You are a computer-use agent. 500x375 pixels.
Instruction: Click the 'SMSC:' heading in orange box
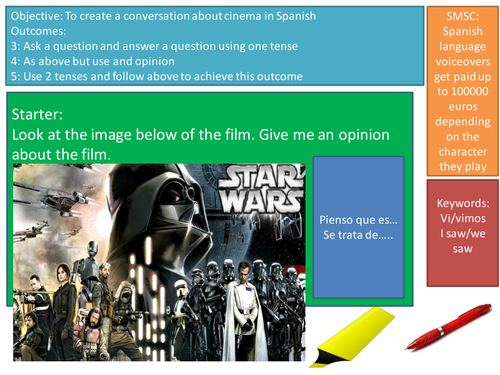click(x=463, y=16)
